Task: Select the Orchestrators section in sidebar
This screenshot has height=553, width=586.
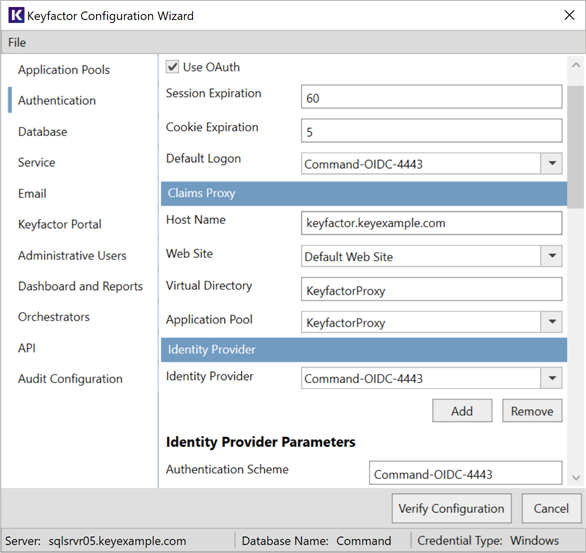Action: pos(54,317)
